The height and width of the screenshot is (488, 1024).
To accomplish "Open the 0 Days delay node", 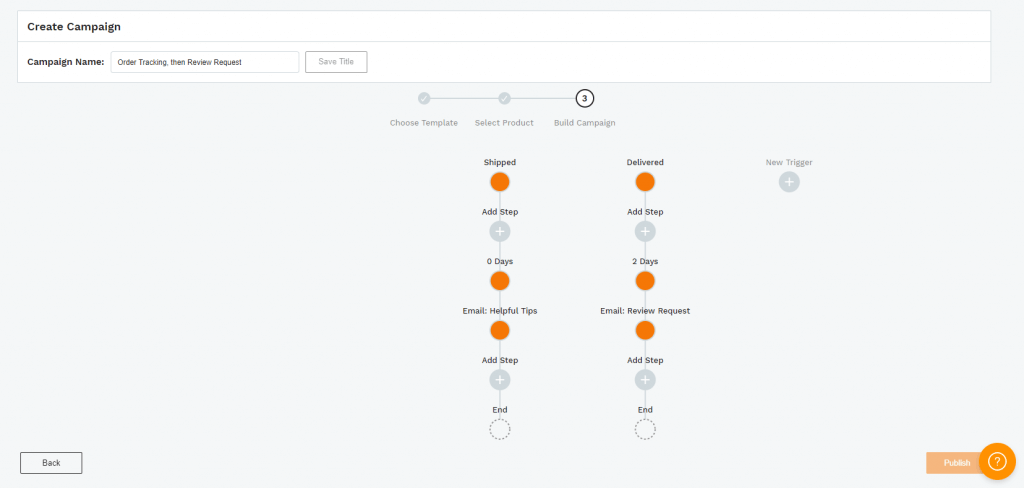I will coord(500,281).
